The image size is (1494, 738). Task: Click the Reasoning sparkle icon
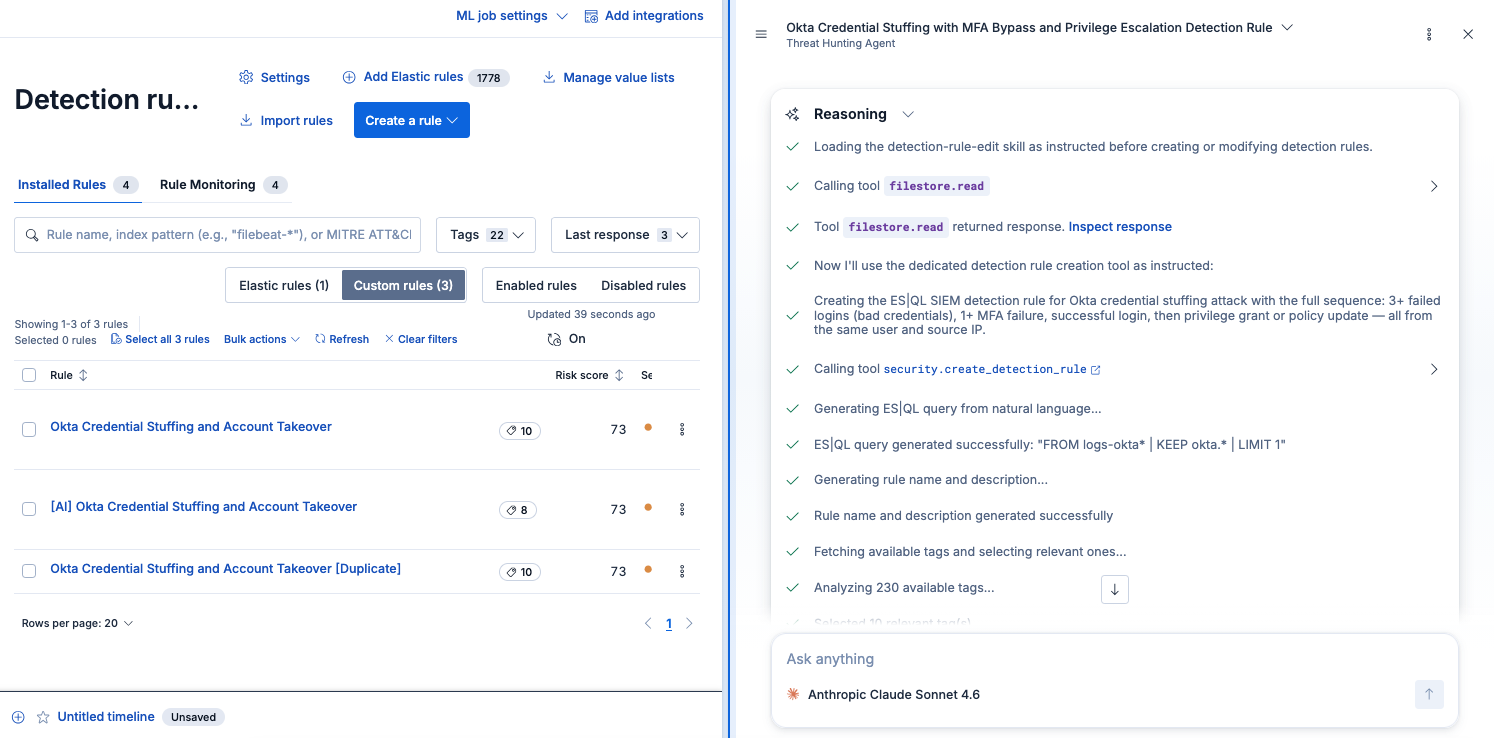793,114
